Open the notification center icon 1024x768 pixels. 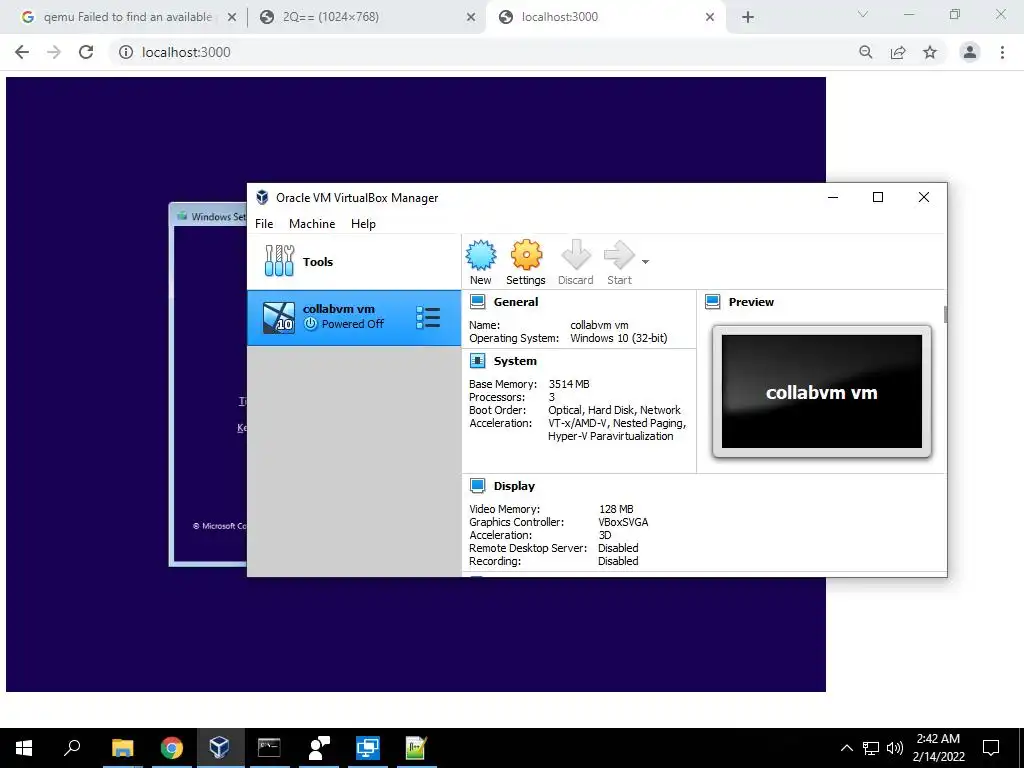coord(991,748)
